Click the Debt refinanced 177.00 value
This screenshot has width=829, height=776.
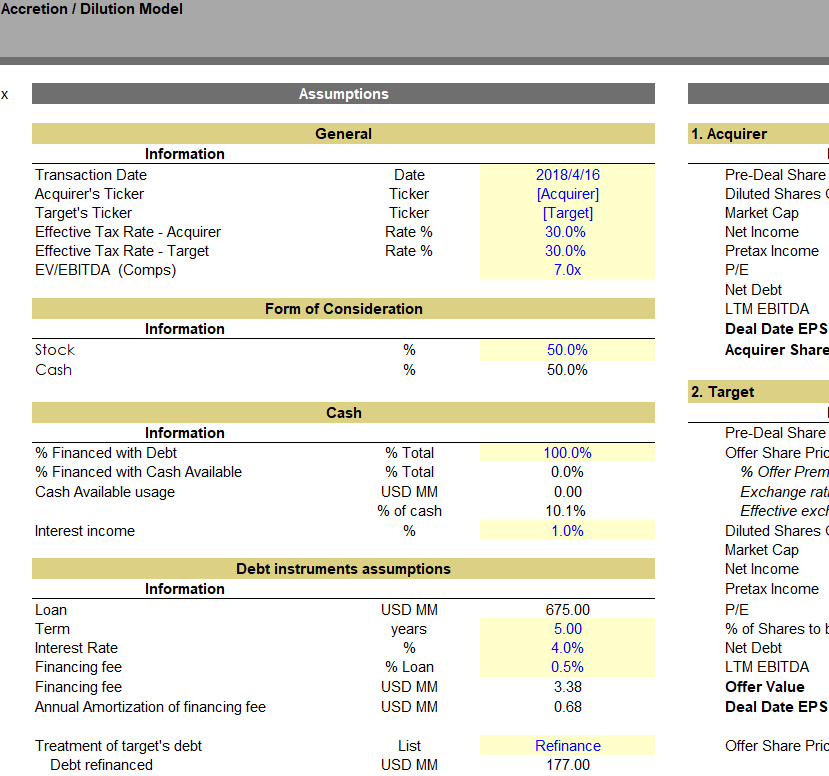[x=567, y=765]
